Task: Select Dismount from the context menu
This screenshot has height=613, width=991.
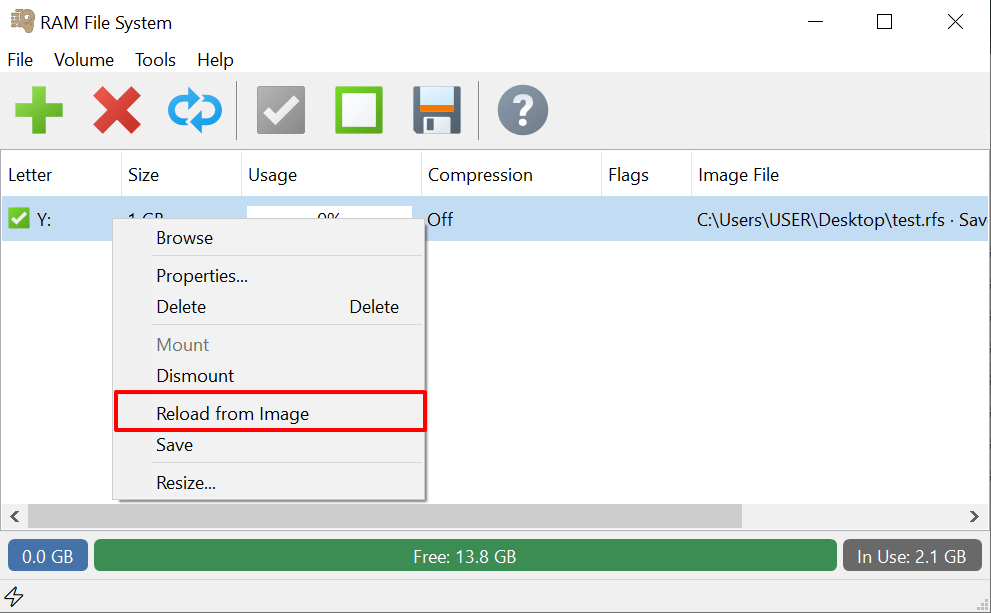Action: (x=269, y=376)
